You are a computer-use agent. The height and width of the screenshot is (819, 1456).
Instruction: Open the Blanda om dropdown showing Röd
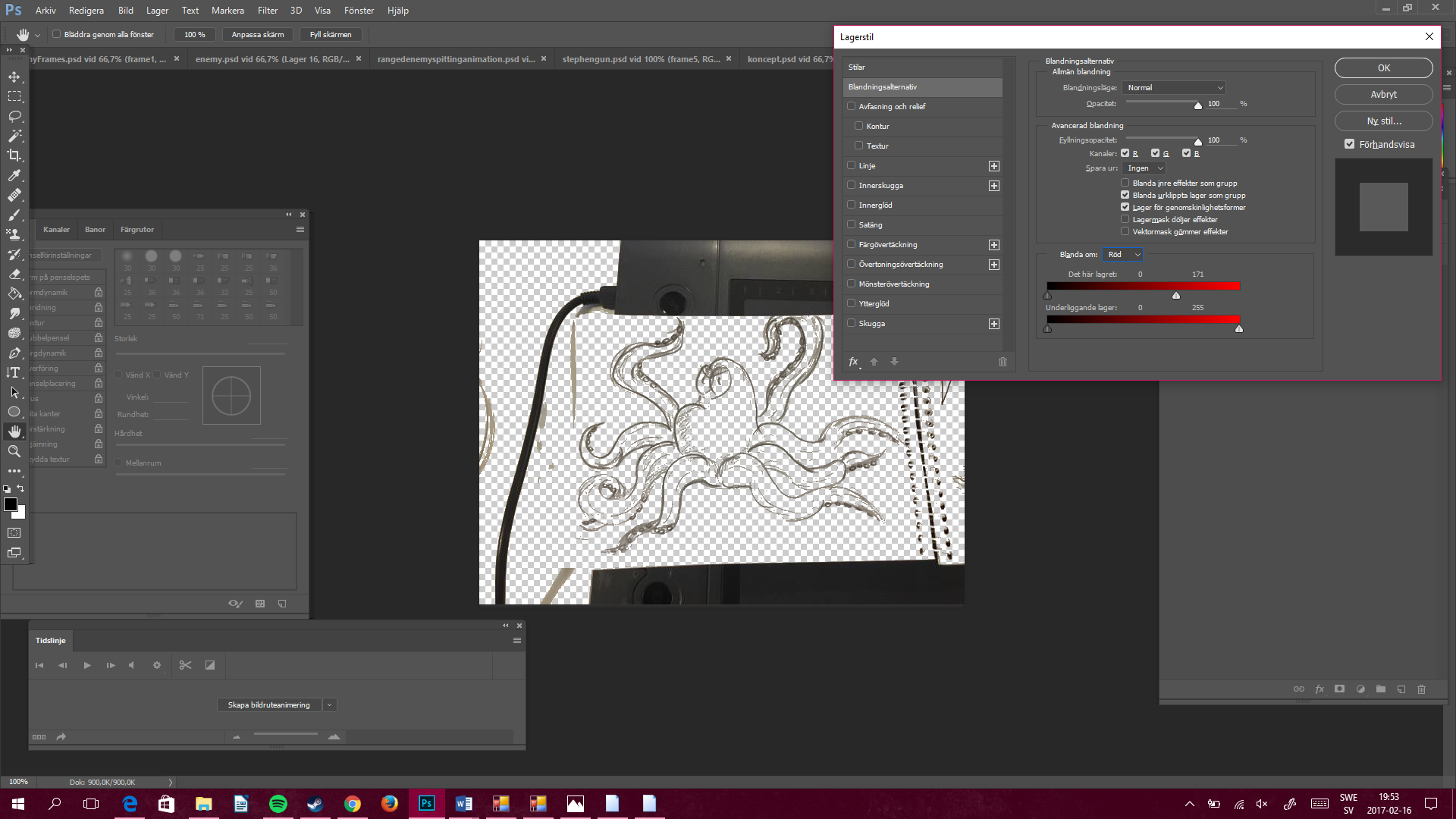click(1123, 254)
